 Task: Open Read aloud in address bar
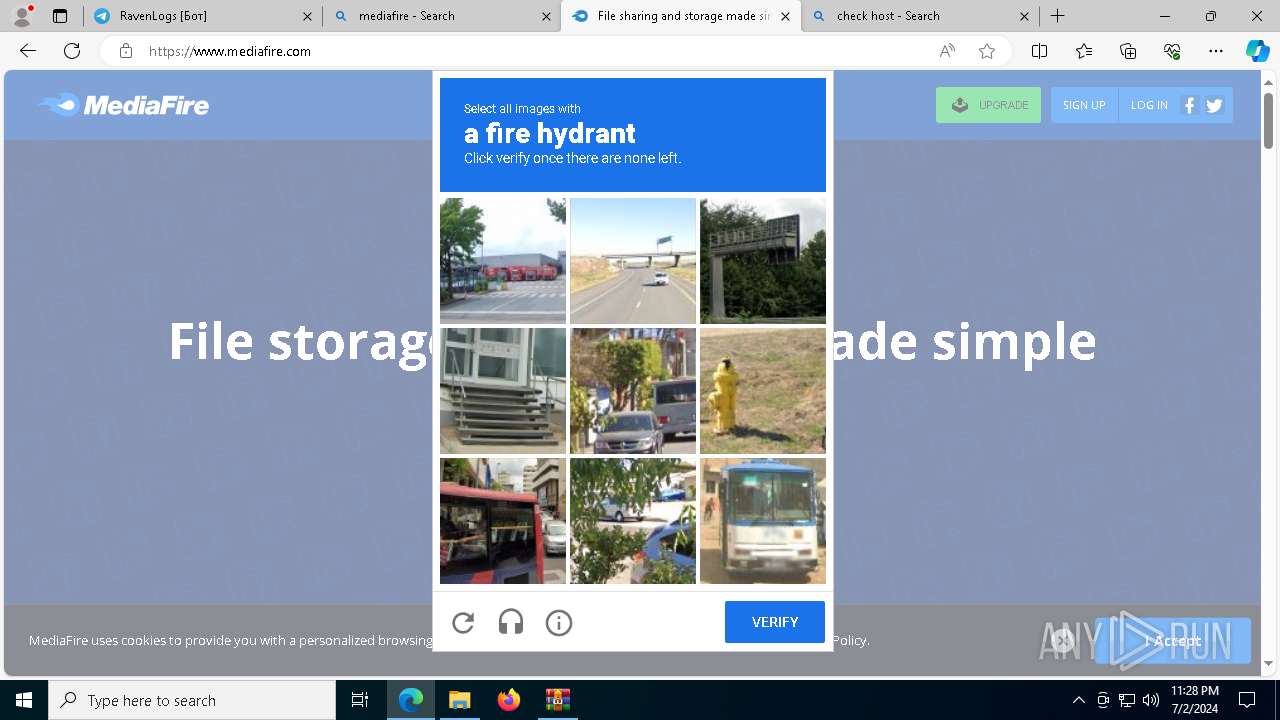[x=947, y=51]
